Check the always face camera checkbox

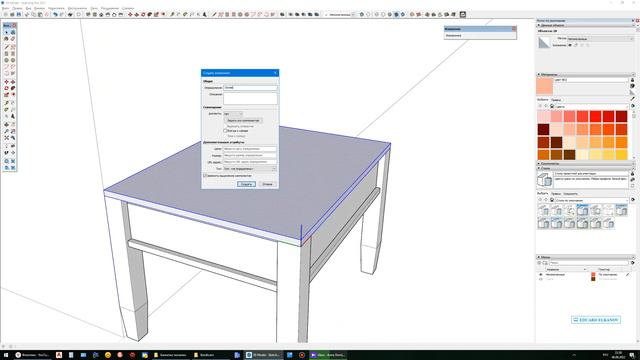[x=225, y=131]
